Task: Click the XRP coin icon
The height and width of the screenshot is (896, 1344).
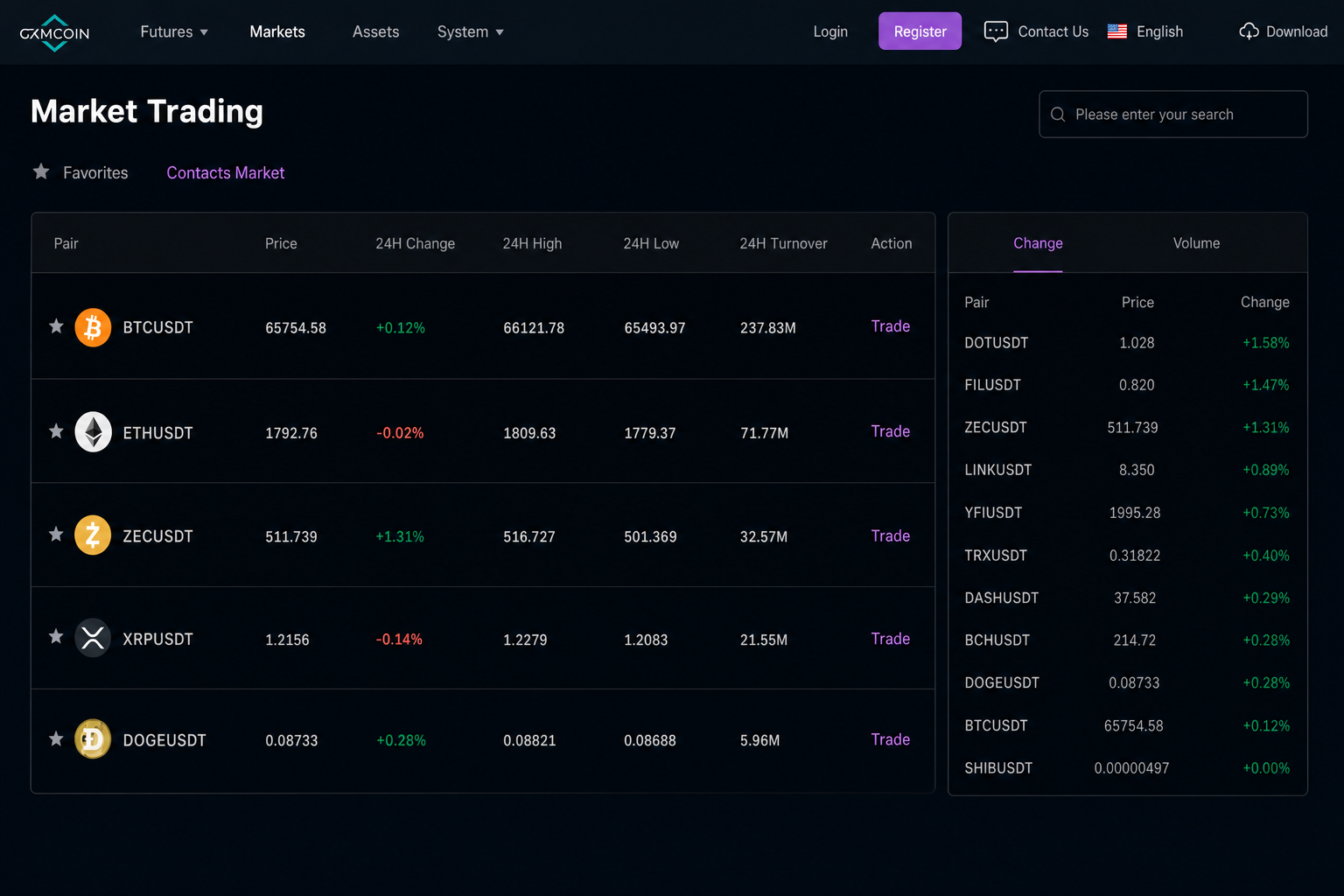Action: click(x=93, y=639)
